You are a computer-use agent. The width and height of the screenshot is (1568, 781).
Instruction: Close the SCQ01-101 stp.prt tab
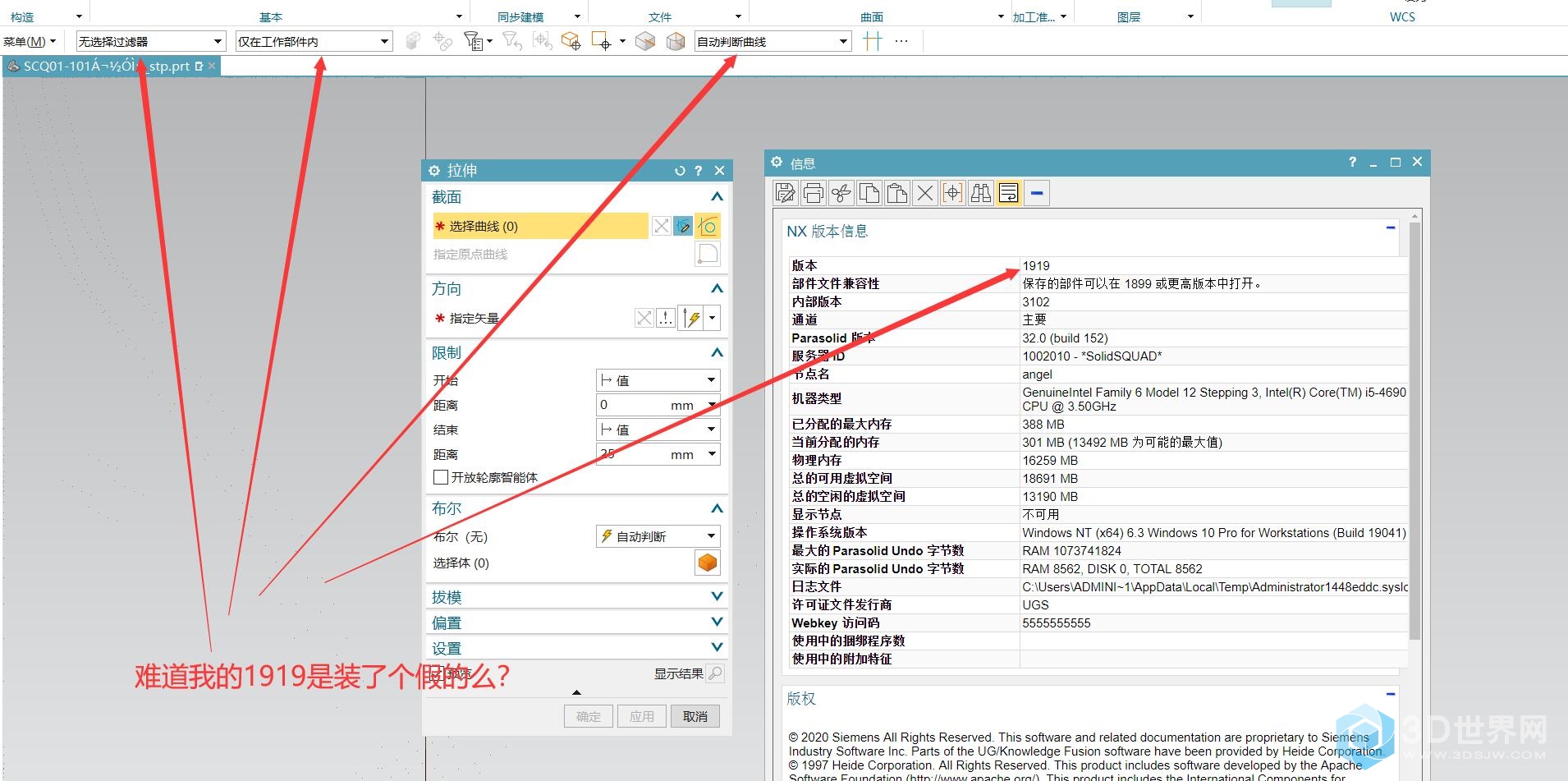click(x=212, y=67)
